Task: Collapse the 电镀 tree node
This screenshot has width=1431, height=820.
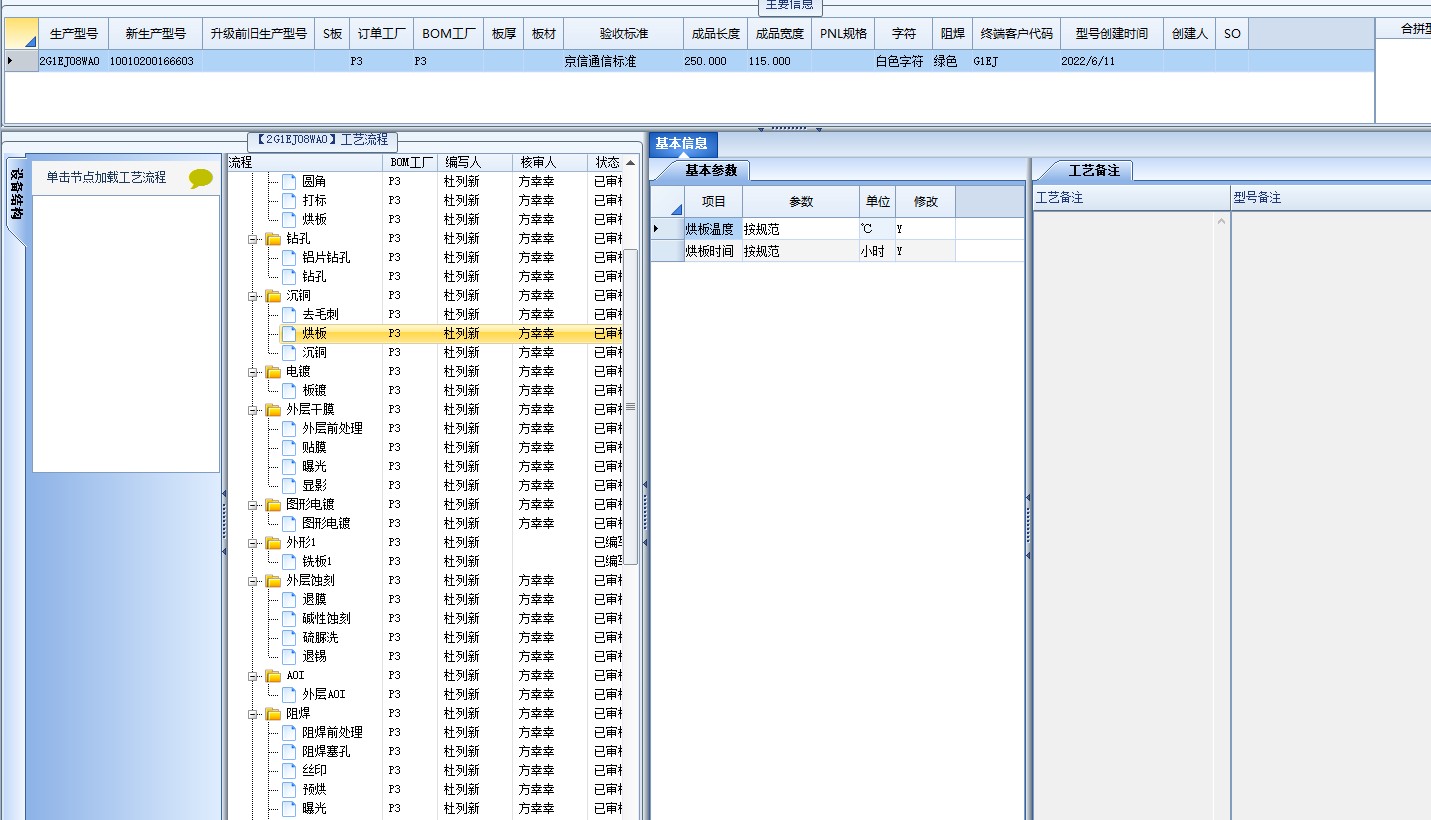Action: [x=254, y=372]
